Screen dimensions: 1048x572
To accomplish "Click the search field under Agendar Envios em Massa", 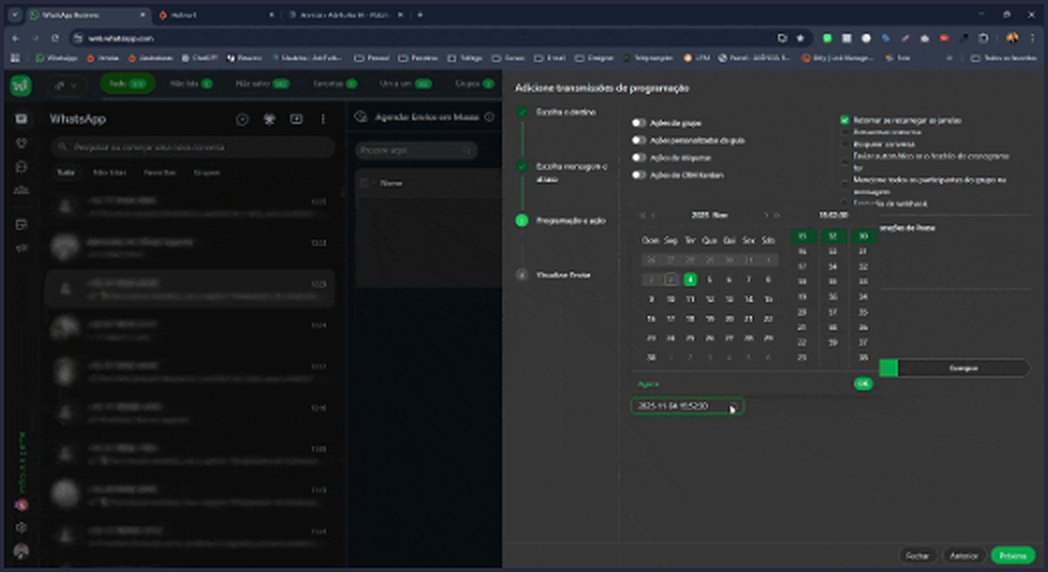I will click(x=416, y=150).
